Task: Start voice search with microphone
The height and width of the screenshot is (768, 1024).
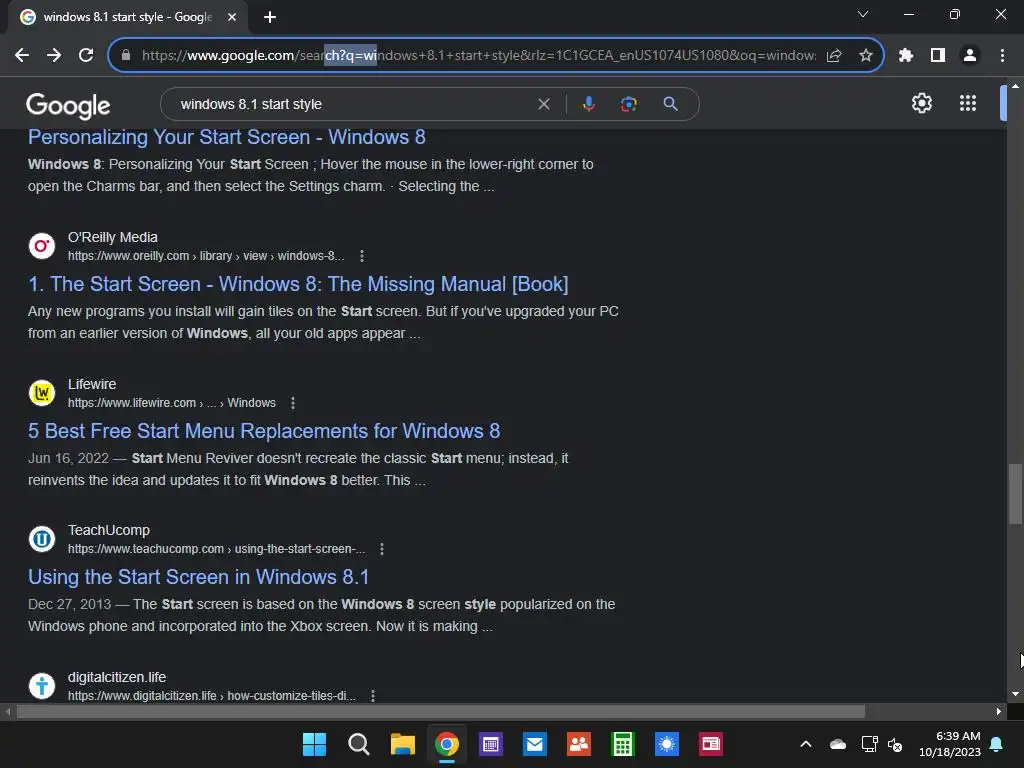Action: pyautogui.click(x=588, y=104)
